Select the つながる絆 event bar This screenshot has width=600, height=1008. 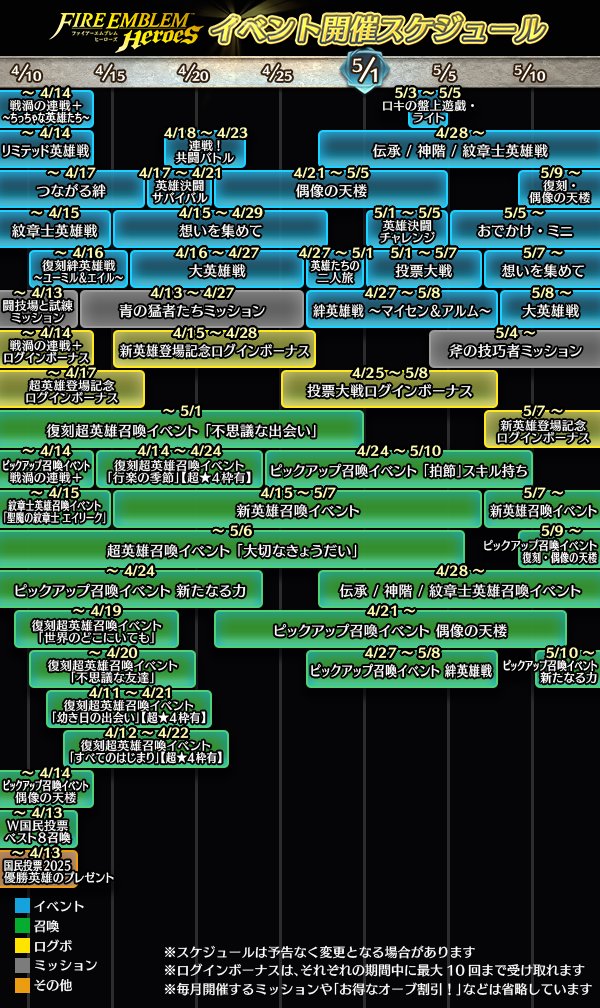click(x=72, y=190)
